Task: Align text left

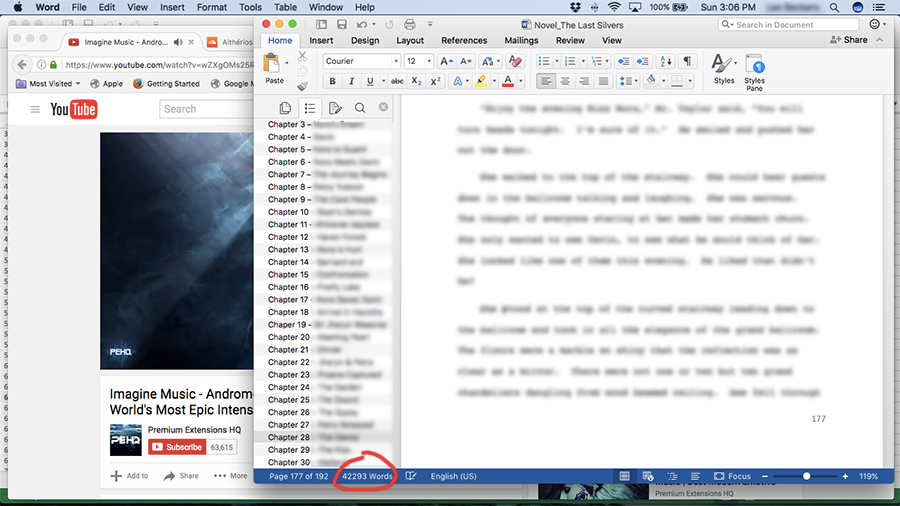Action: click(x=546, y=81)
